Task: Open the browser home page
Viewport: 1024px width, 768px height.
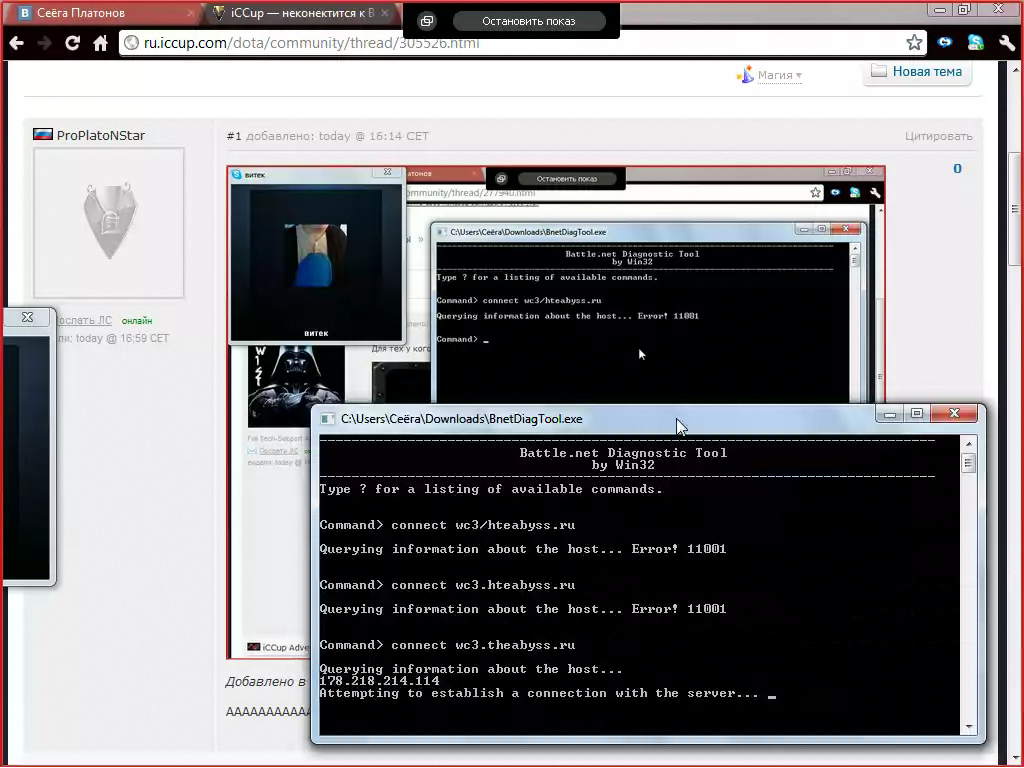Action: coord(100,43)
